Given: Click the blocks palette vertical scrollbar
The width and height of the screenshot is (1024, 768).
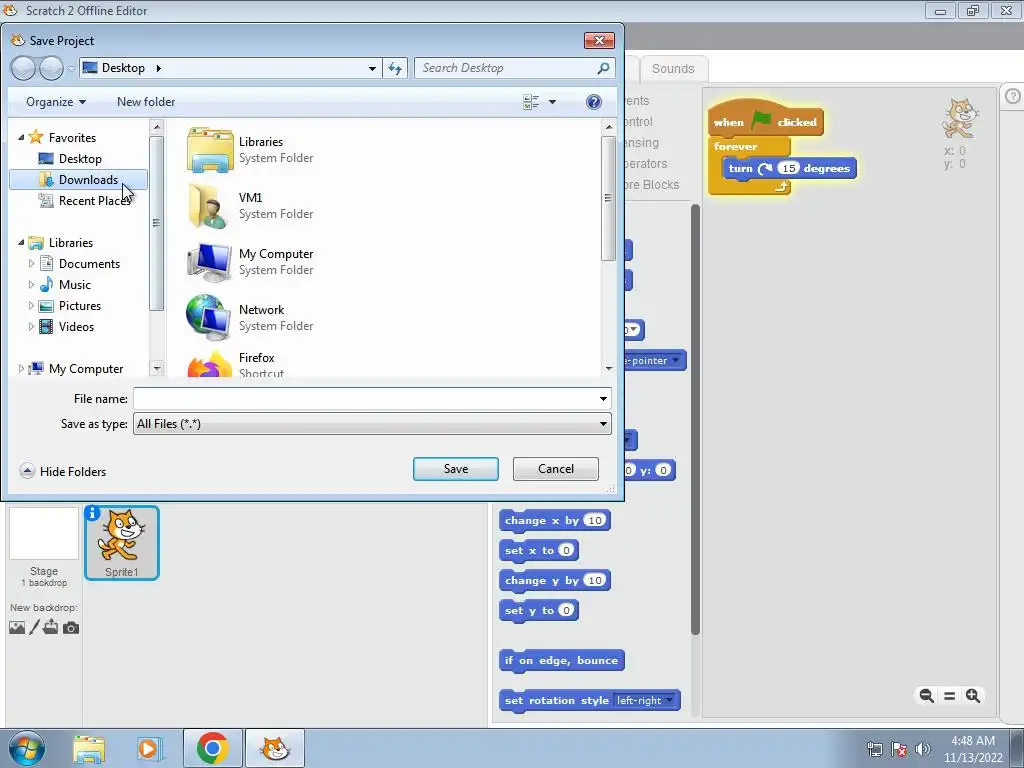Looking at the screenshot, I should [x=695, y=418].
